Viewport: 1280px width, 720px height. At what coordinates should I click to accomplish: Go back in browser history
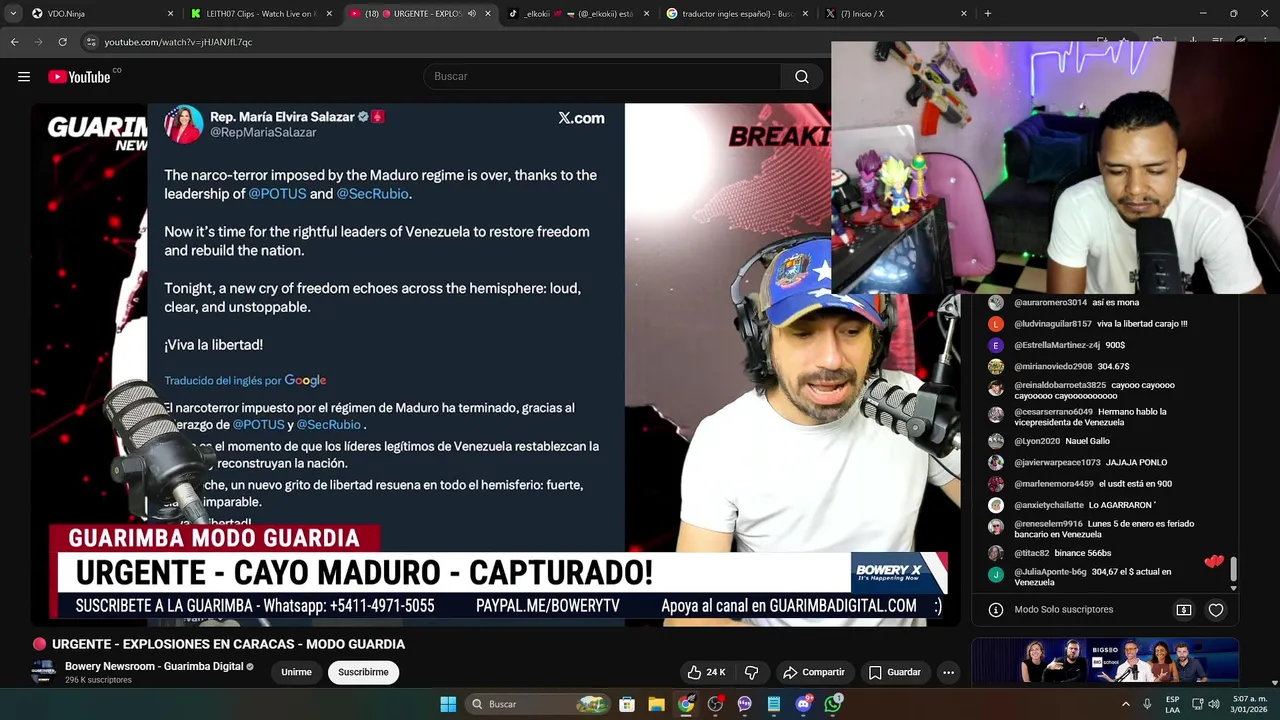click(x=14, y=42)
